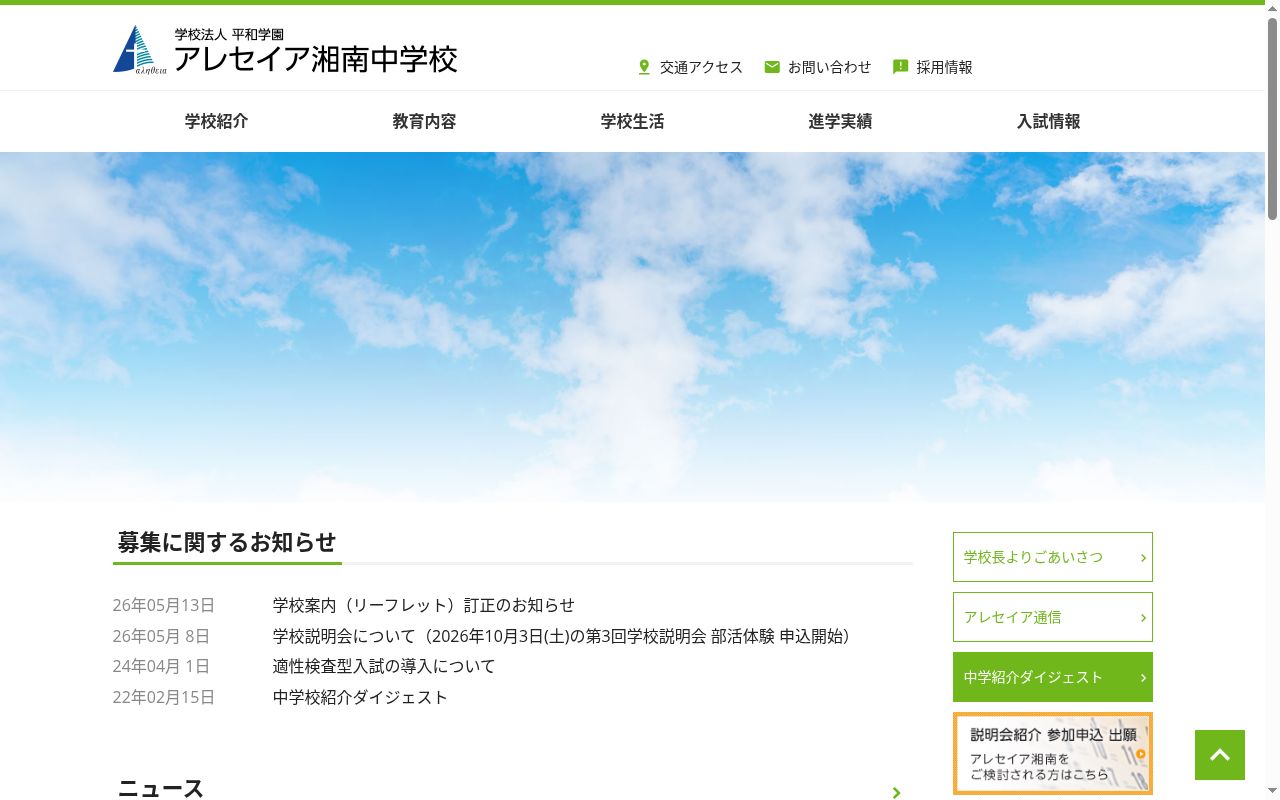Click the アレセイア通信 button
Image resolution: width=1280 pixels, height=800 pixels.
[x=1053, y=617]
